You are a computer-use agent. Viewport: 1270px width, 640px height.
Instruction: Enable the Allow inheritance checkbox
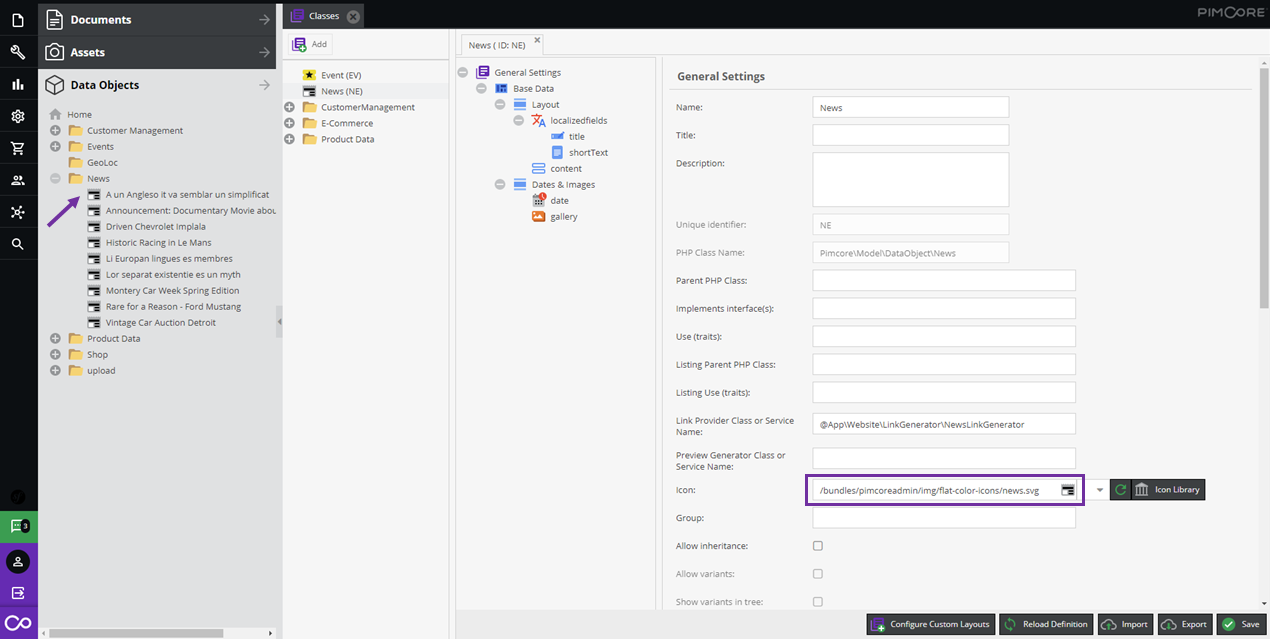(x=818, y=546)
